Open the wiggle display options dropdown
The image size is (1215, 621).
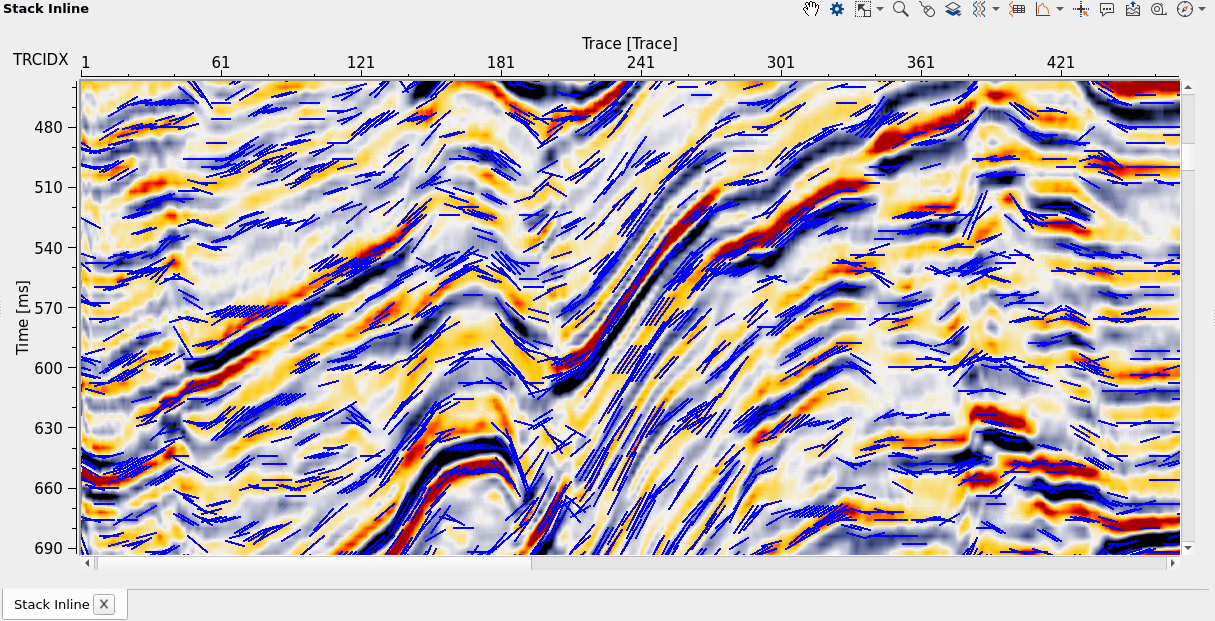tap(995, 10)
